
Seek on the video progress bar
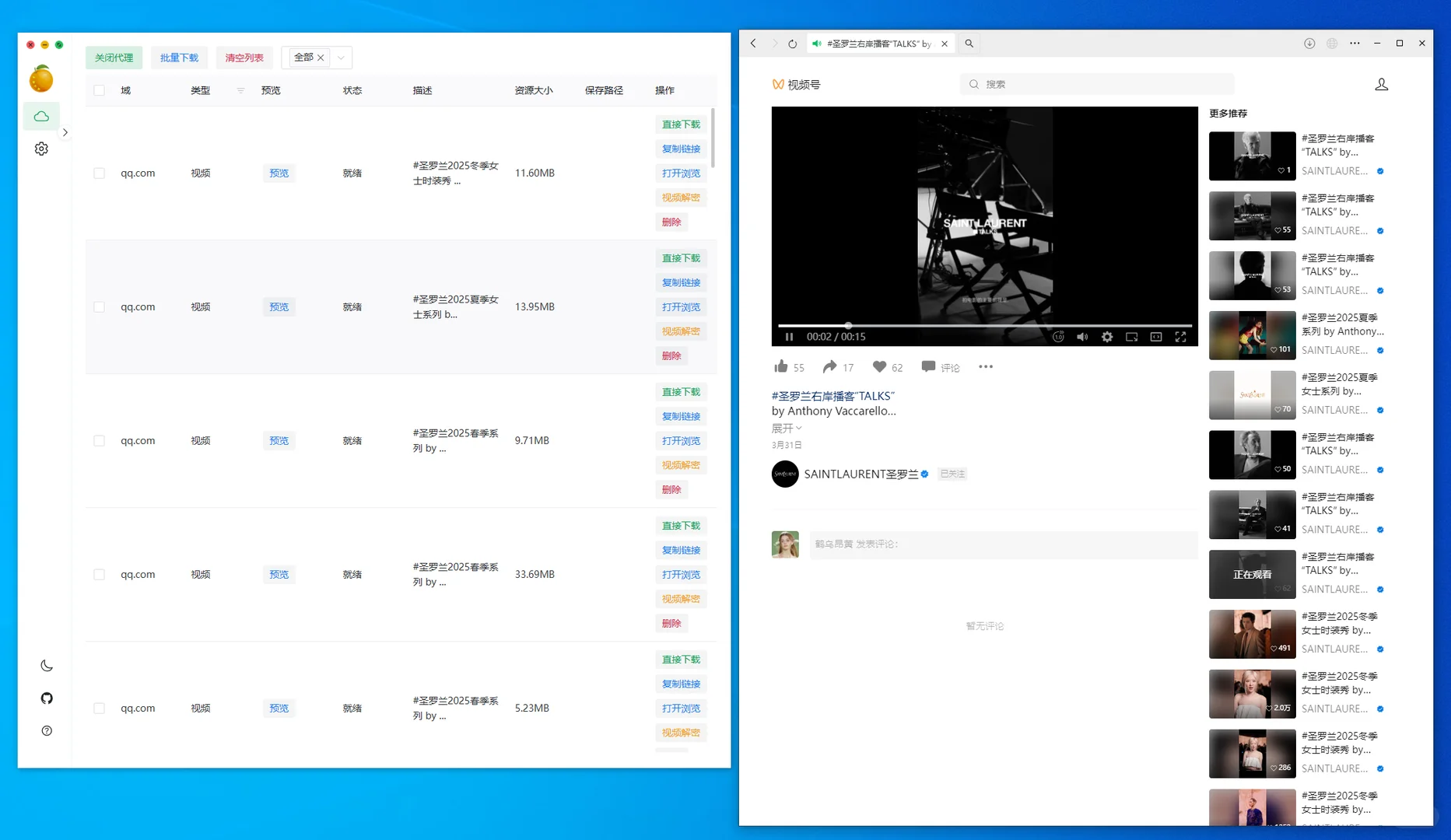pyautogui.click(x=985, y=325)
